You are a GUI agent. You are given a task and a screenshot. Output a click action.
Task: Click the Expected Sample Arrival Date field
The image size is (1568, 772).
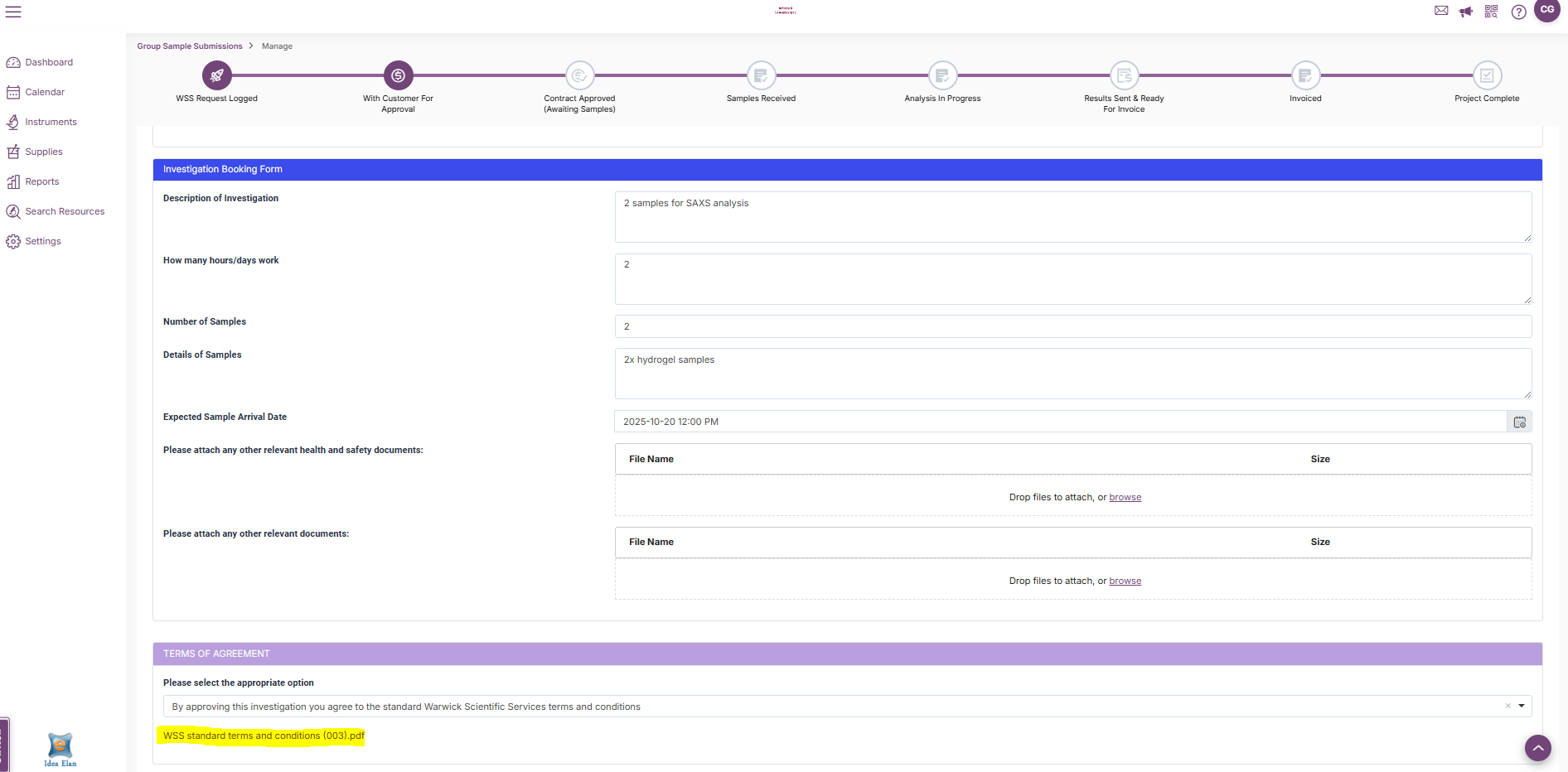1061,422
